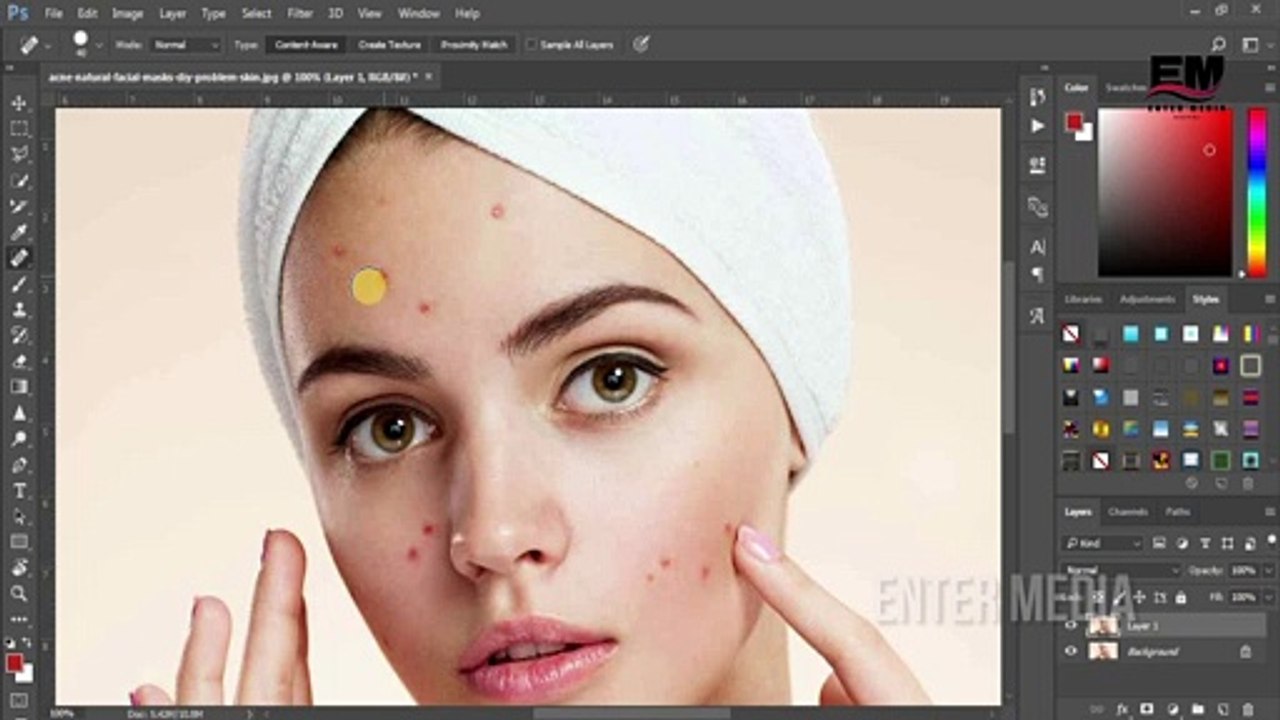Toggle Lock position icon in Layers panel
Viewport: 1280px width, 720px height.
(x=1139, y=597)
